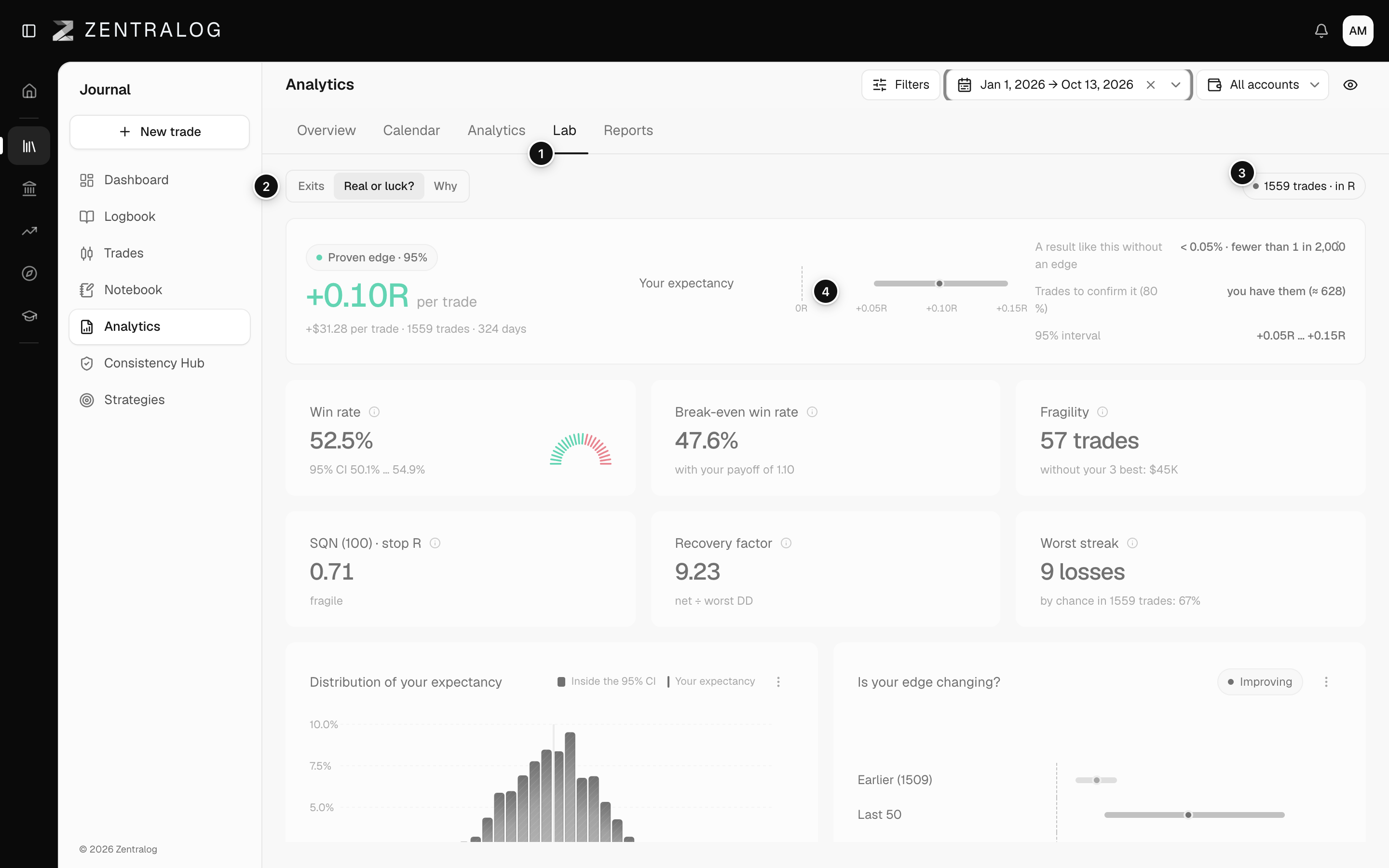Click the info icon next to SQN (100)
This screenshot has height=868, width=1389.
(435, 543)
